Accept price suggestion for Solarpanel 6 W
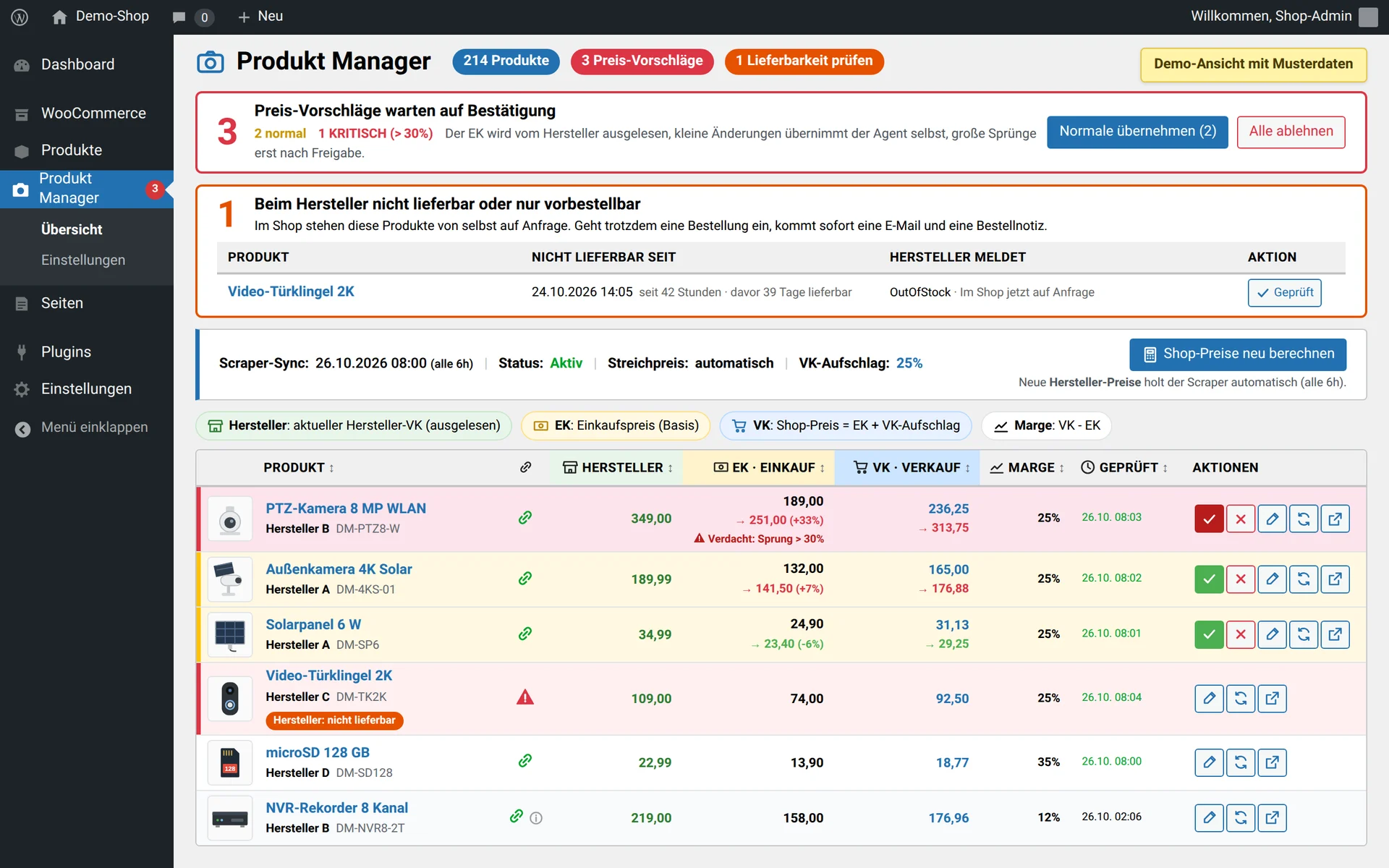The height and width of the screenshot is (868, 1389). coord(1209,634)
